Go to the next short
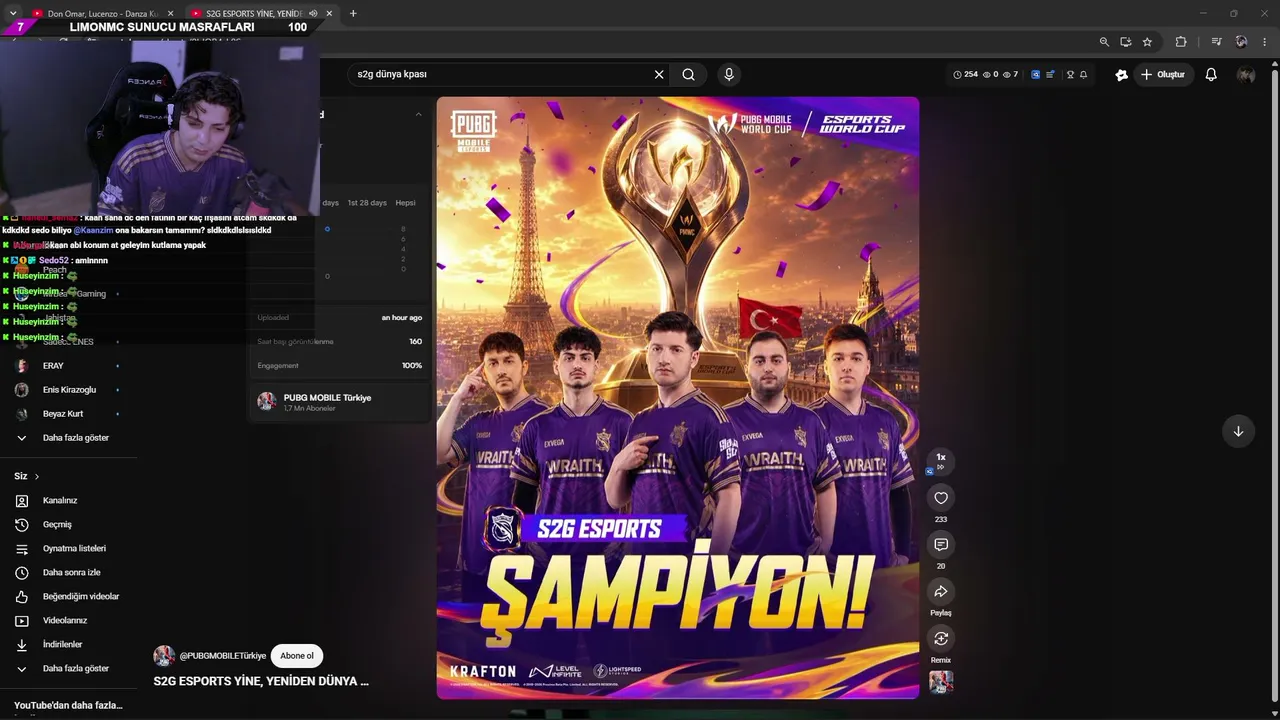Screen dimensions: 1280x720 coord(1238,431)
